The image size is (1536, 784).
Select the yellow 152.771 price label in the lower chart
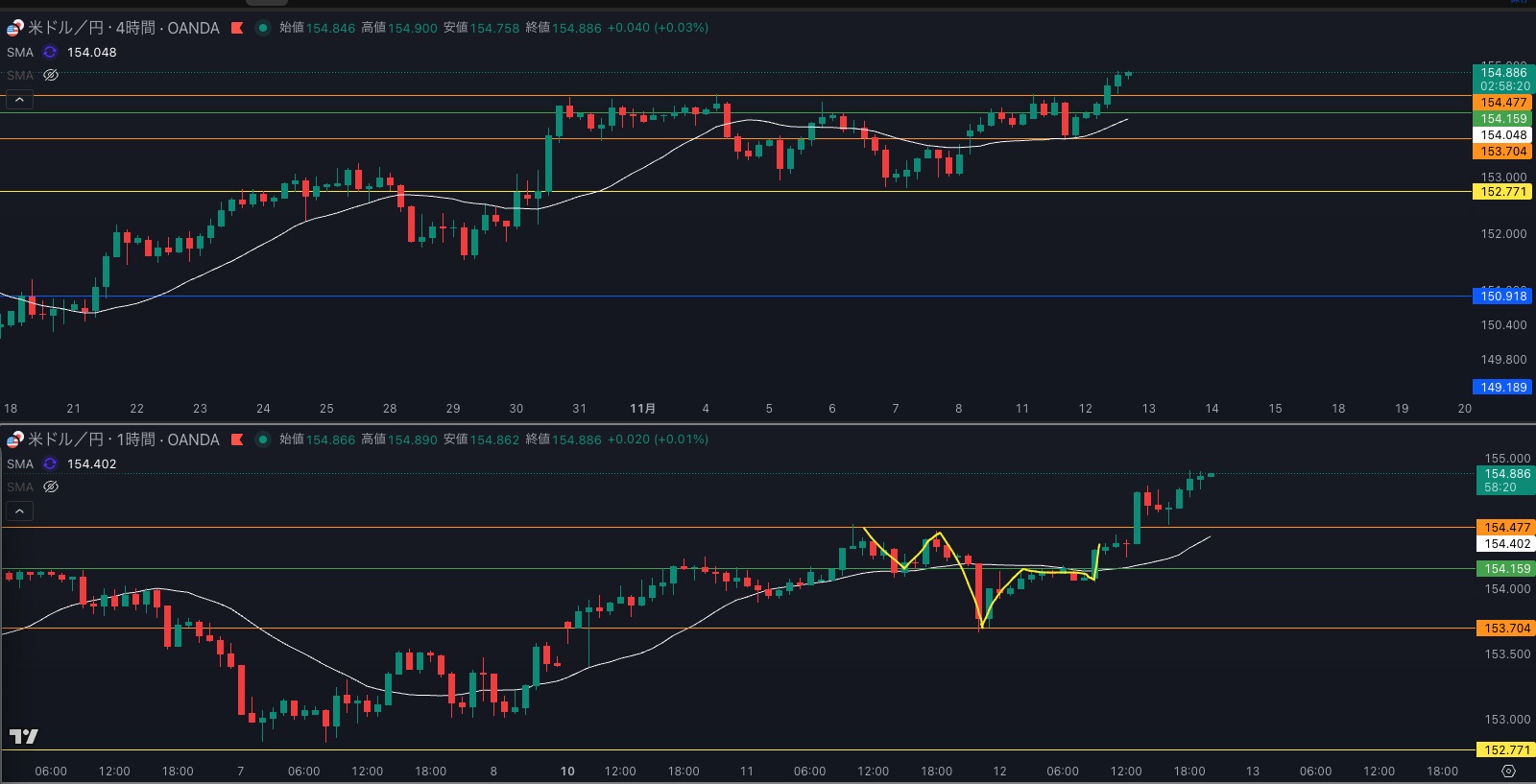click(x=1506, y=749)
